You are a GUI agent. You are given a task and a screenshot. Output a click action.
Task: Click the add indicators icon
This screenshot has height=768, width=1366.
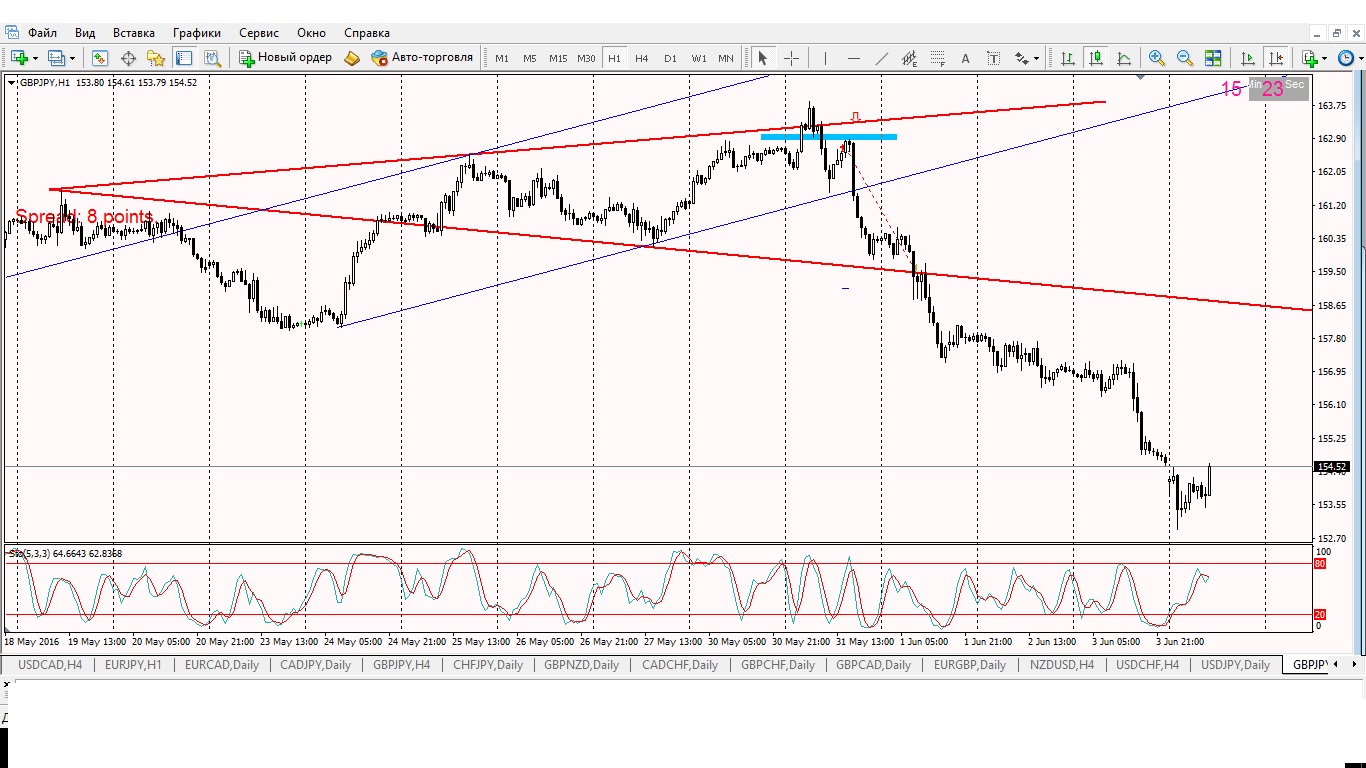1310,58
